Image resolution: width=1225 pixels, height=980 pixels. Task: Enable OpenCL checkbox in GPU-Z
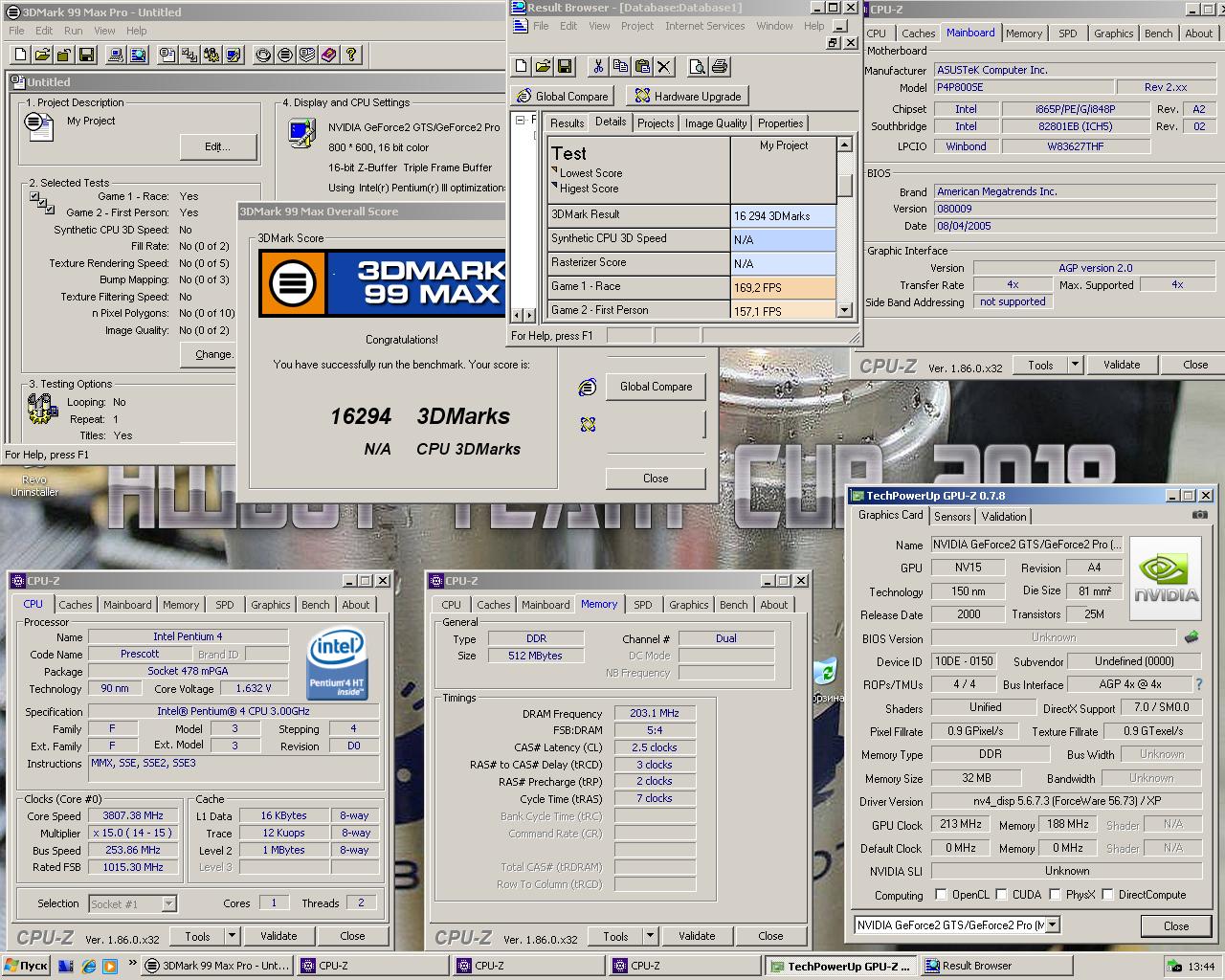pyautogui.click(x=942, y=895)
